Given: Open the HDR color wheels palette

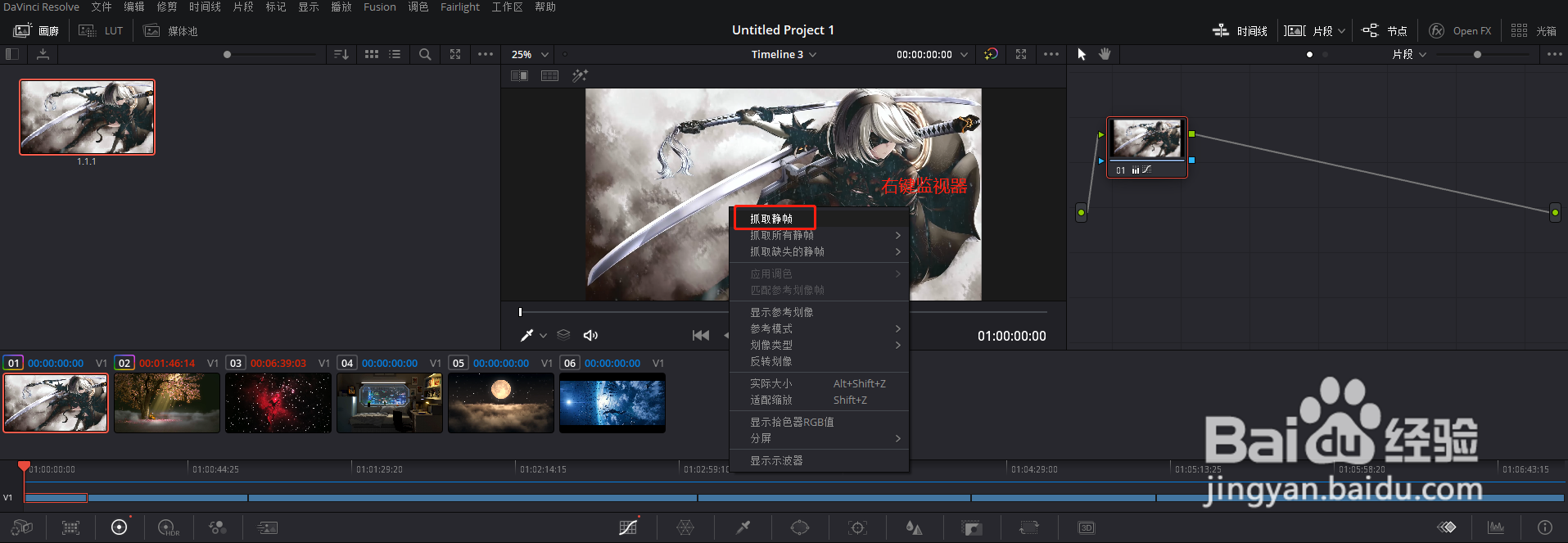Looking at the screenshot, I should pyautogui.click(x=169, y=527).
